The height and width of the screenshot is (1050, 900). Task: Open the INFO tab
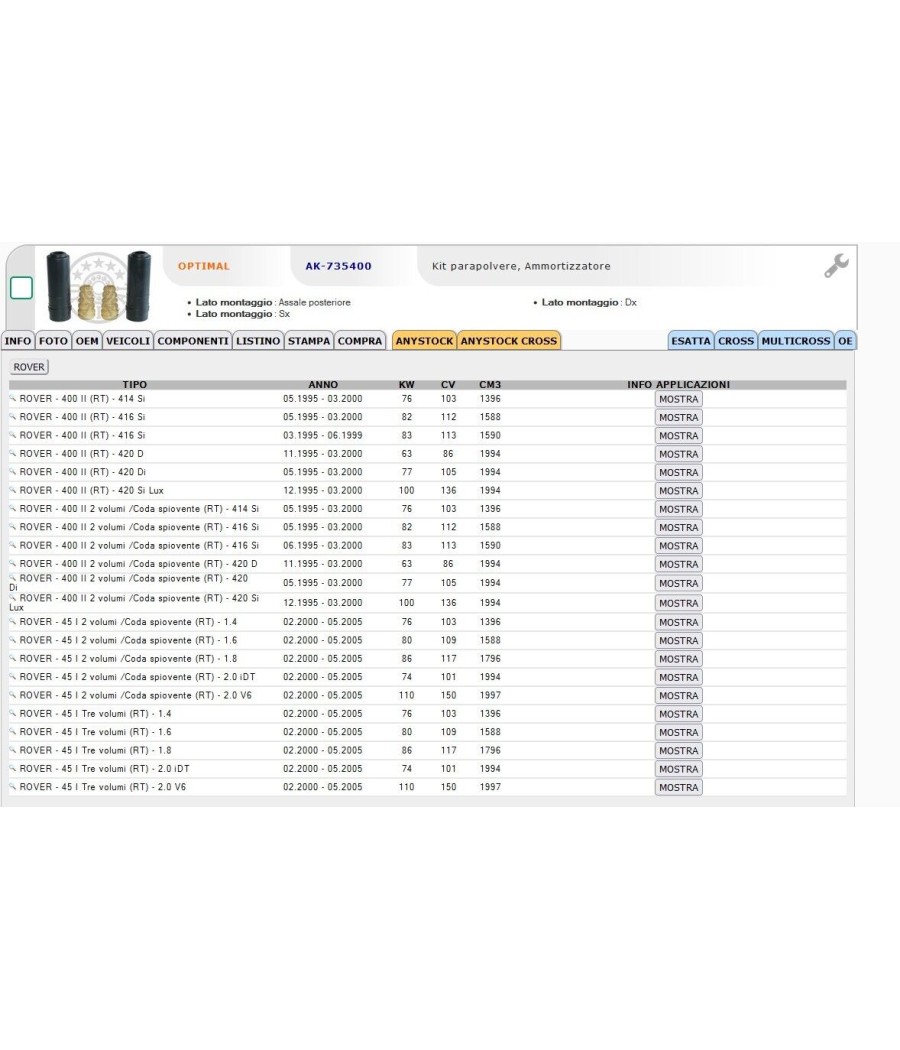tap(18, 341)
